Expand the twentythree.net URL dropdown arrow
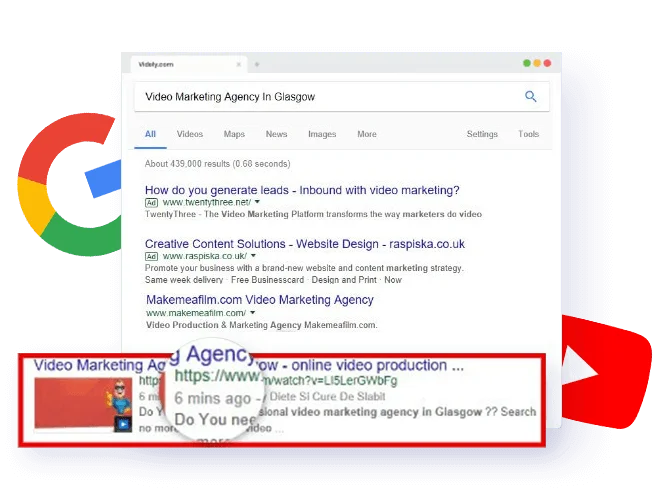 coord(257,202)
